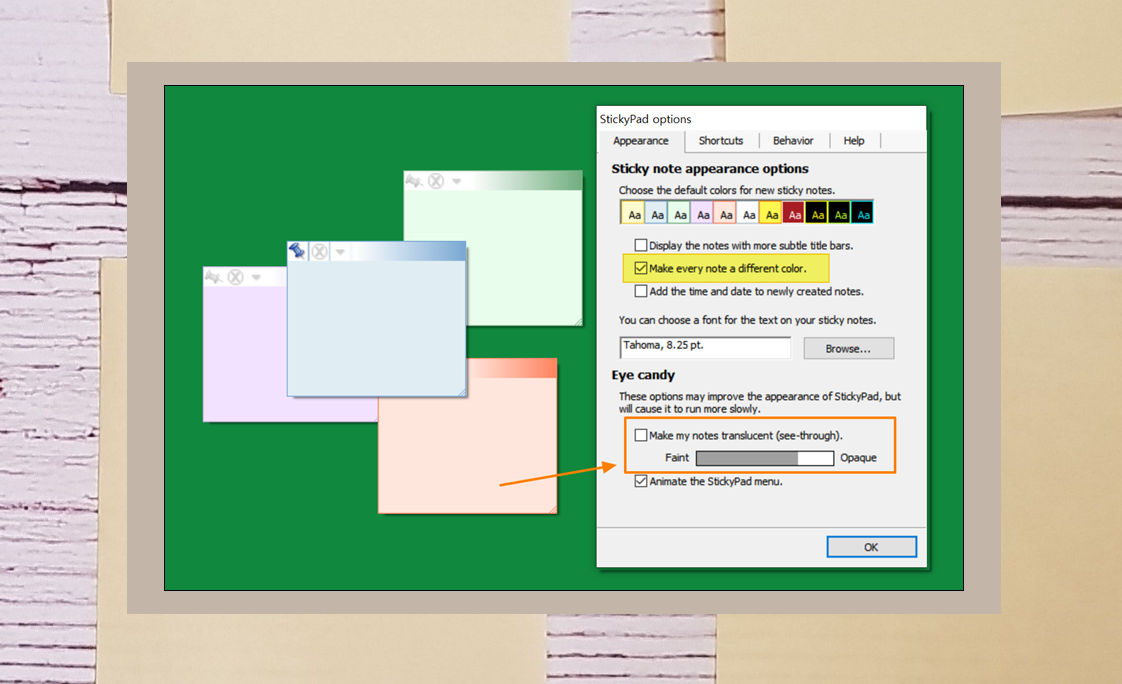Click Browse to choose a font
Viewport: 1122px width, 684px height.
pos(849,348)
